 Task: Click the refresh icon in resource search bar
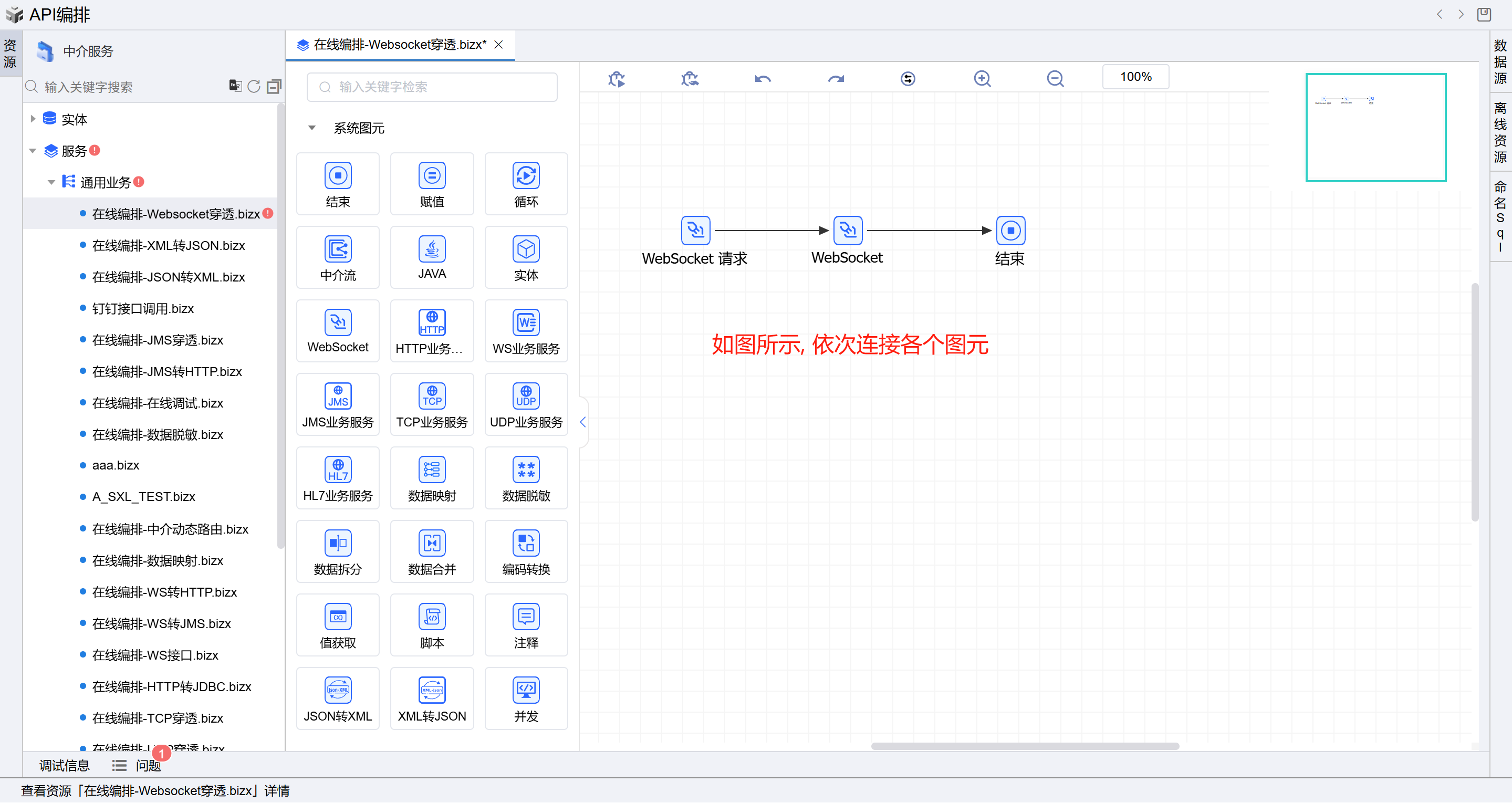point(254,87)
